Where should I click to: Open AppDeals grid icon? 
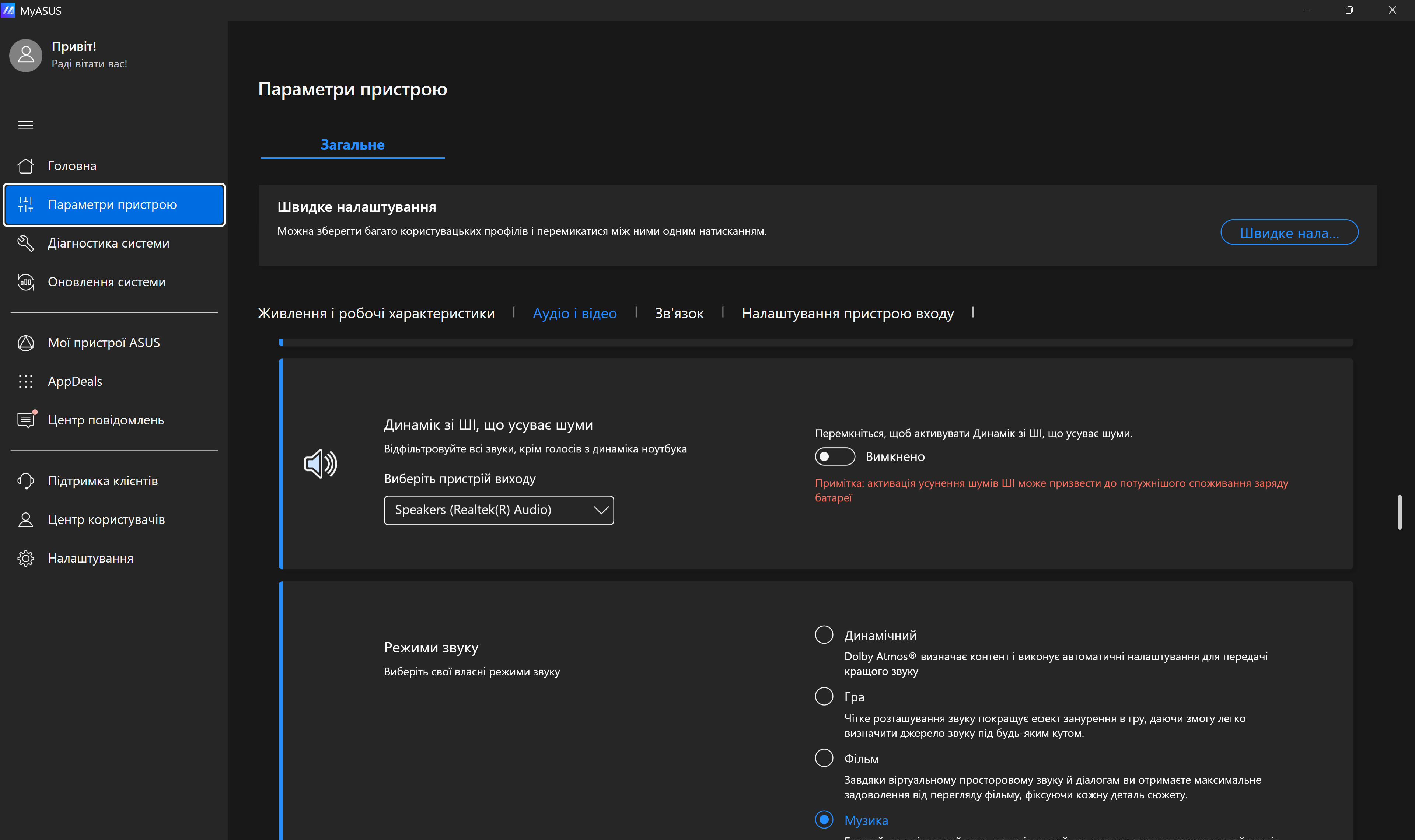25,382
